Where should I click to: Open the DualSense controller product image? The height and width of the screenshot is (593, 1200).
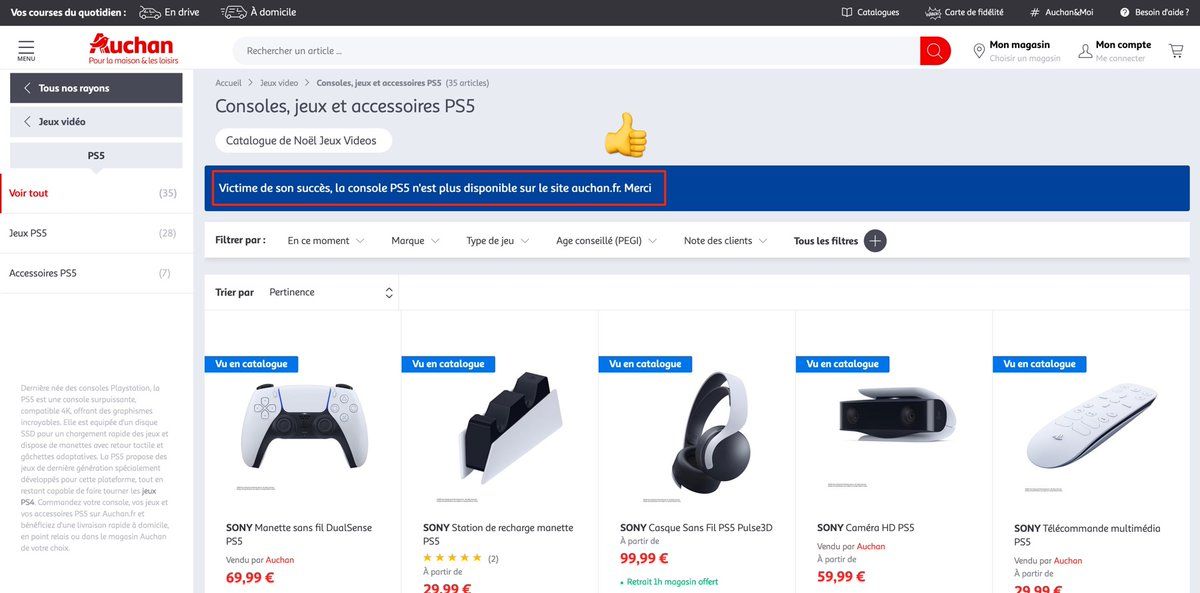(x=303, y=430)
